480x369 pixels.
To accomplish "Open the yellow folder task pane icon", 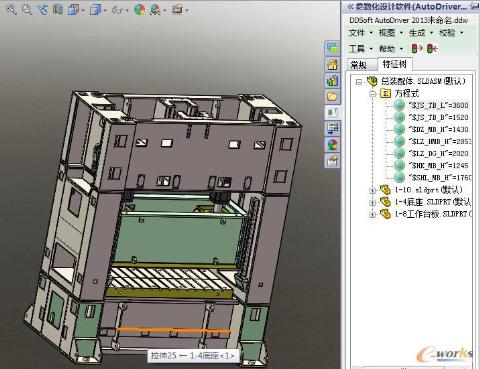I will pyautogui.click(x=332, y=96).
